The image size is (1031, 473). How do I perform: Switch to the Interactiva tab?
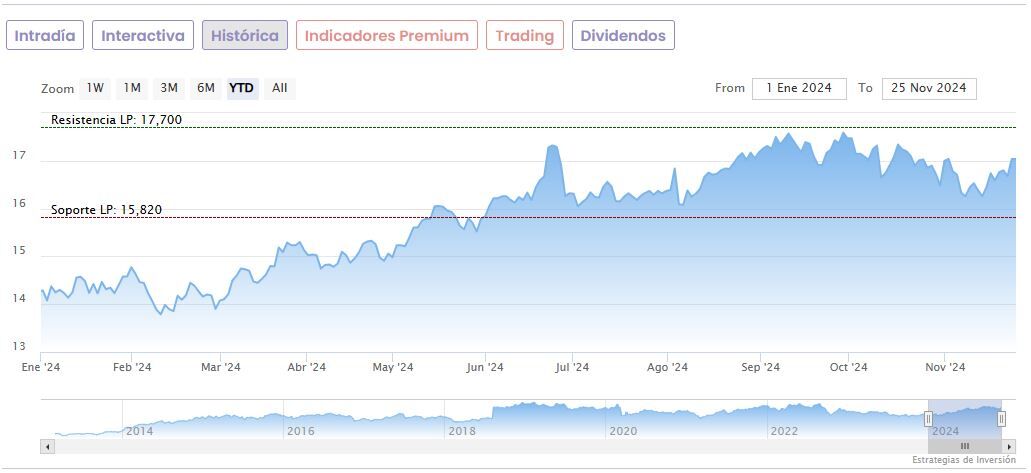[x=143, y=36]
